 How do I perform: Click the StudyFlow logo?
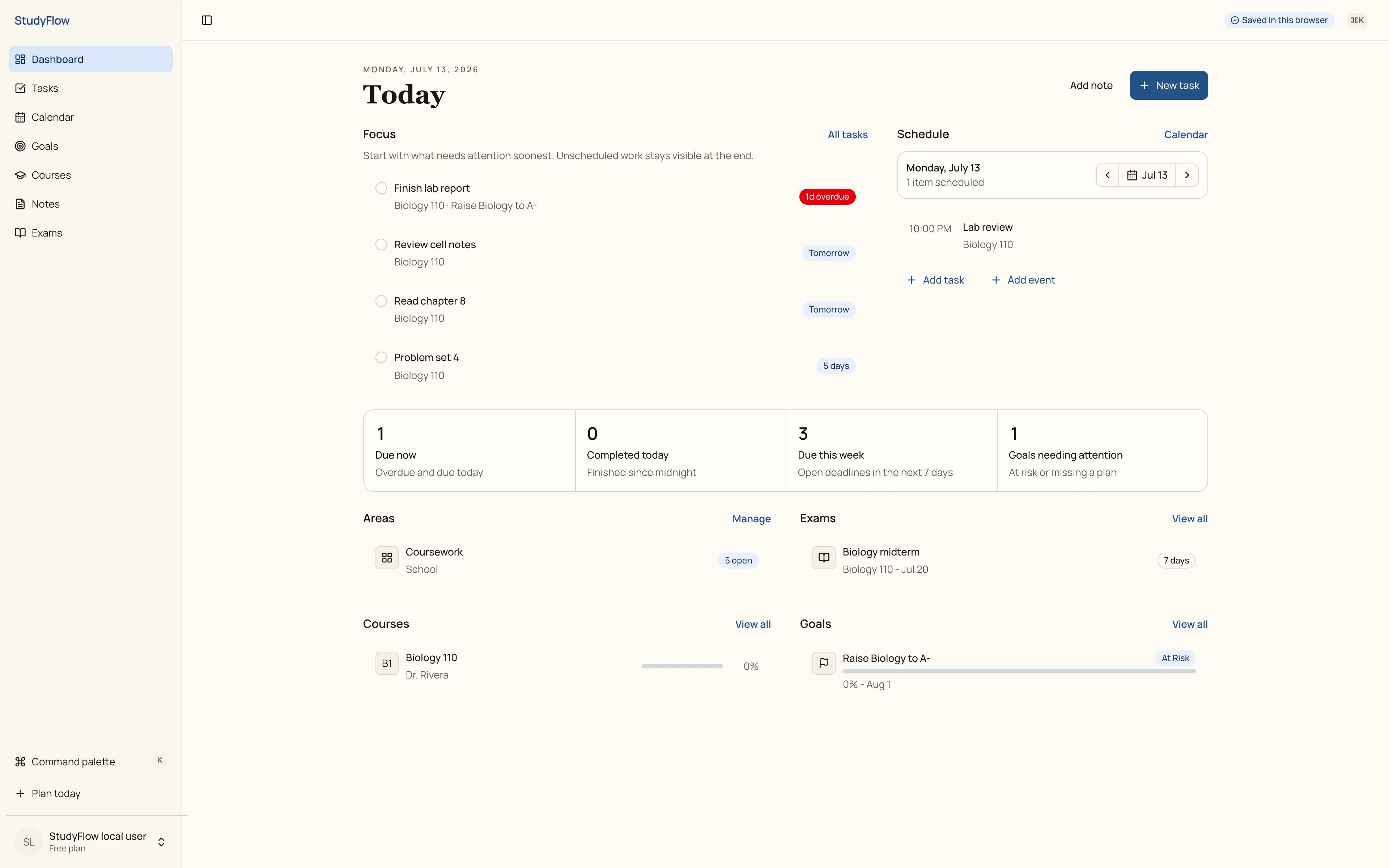(42, 21)
